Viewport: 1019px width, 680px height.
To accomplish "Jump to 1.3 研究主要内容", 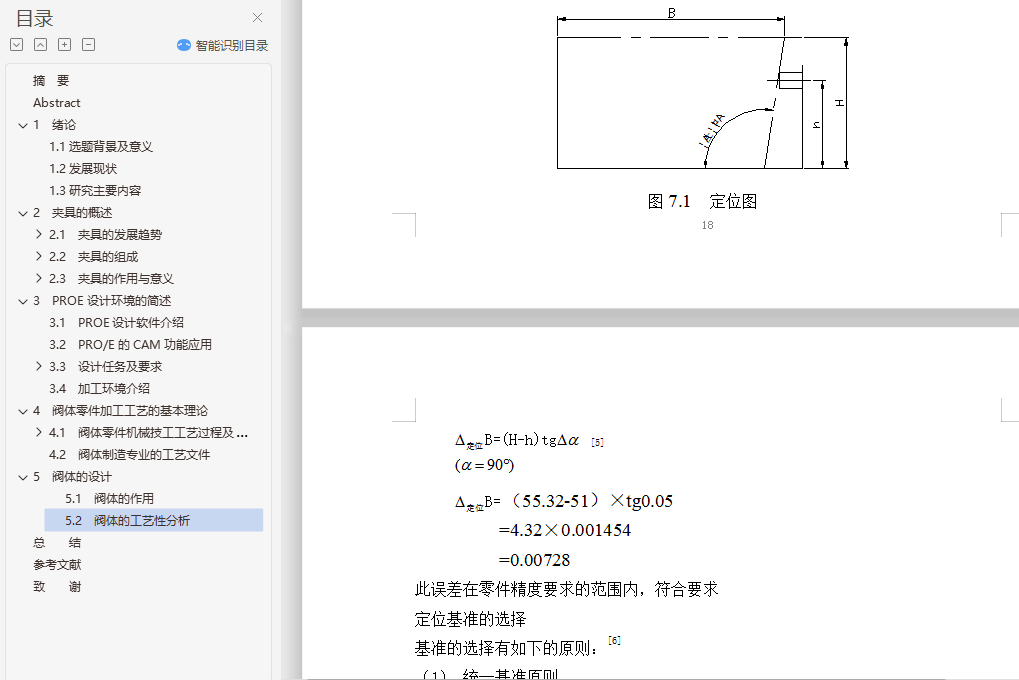I will [x=95, y=190].
